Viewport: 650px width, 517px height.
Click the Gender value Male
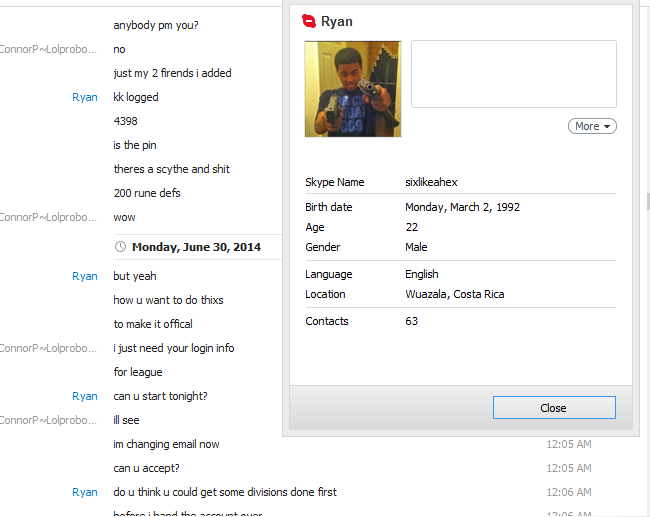pos(416,247)
